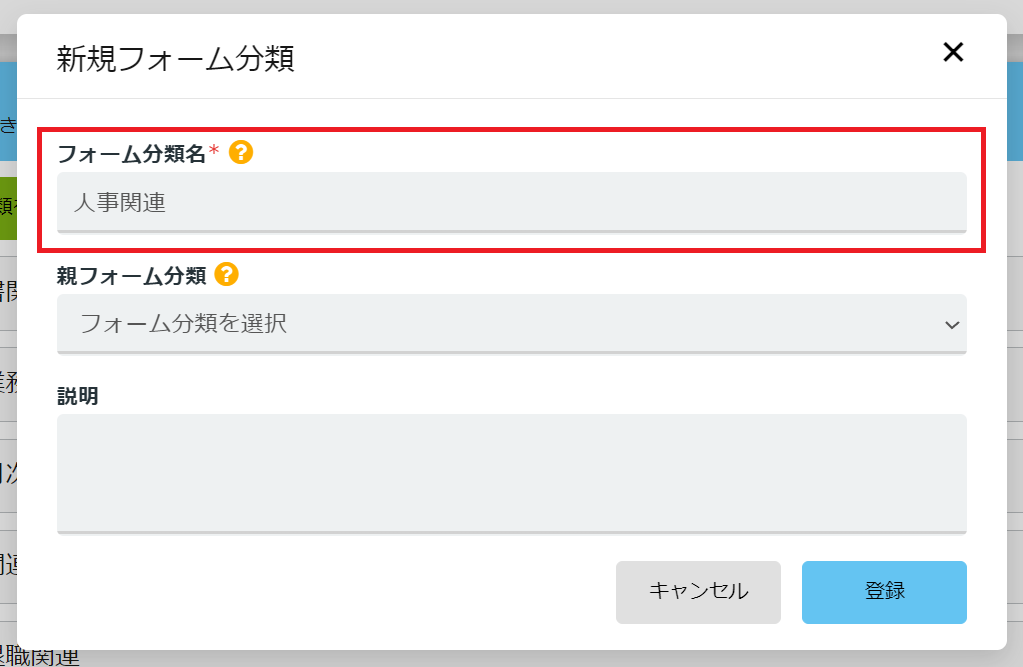Click the 新規フォーム分類 dialog title

point(176,58)
